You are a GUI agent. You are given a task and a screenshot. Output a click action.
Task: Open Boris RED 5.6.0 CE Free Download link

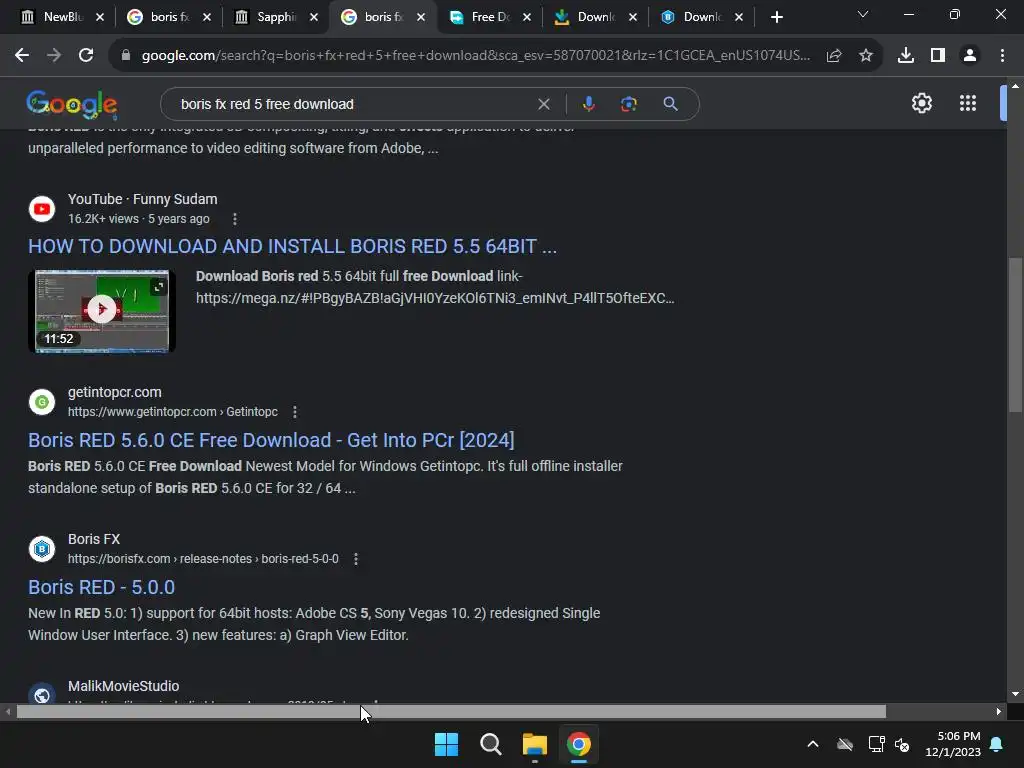(x=271, y=440)
